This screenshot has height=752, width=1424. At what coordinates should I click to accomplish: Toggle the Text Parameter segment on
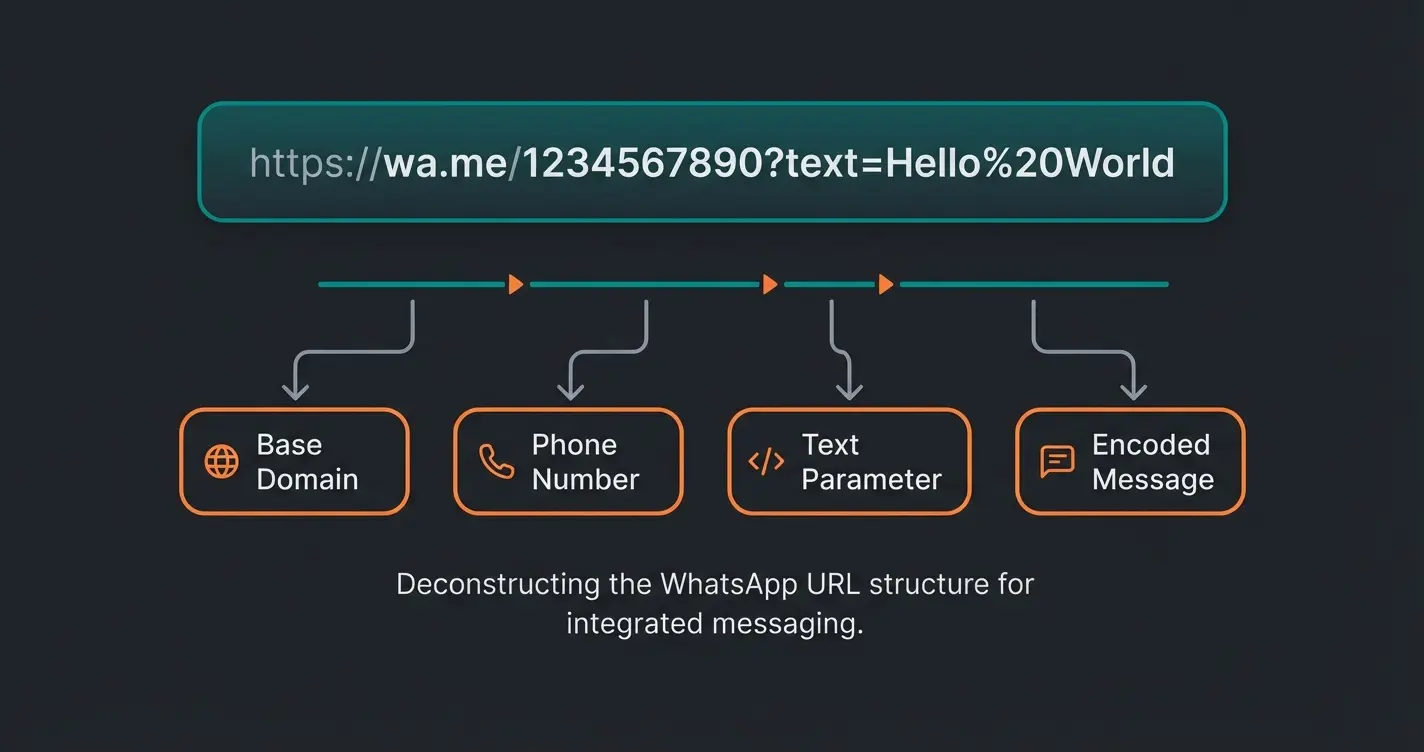pyautogui.click(x=849, y=461)
